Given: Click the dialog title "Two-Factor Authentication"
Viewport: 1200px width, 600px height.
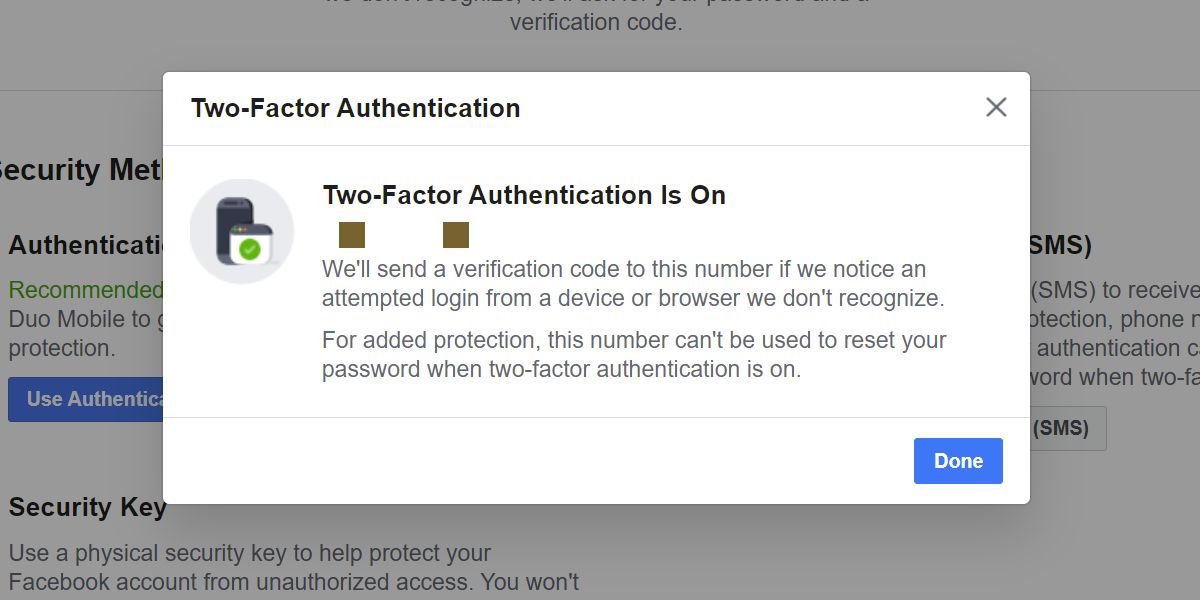Looking at the screenshot, I should [x=355, y=108].
